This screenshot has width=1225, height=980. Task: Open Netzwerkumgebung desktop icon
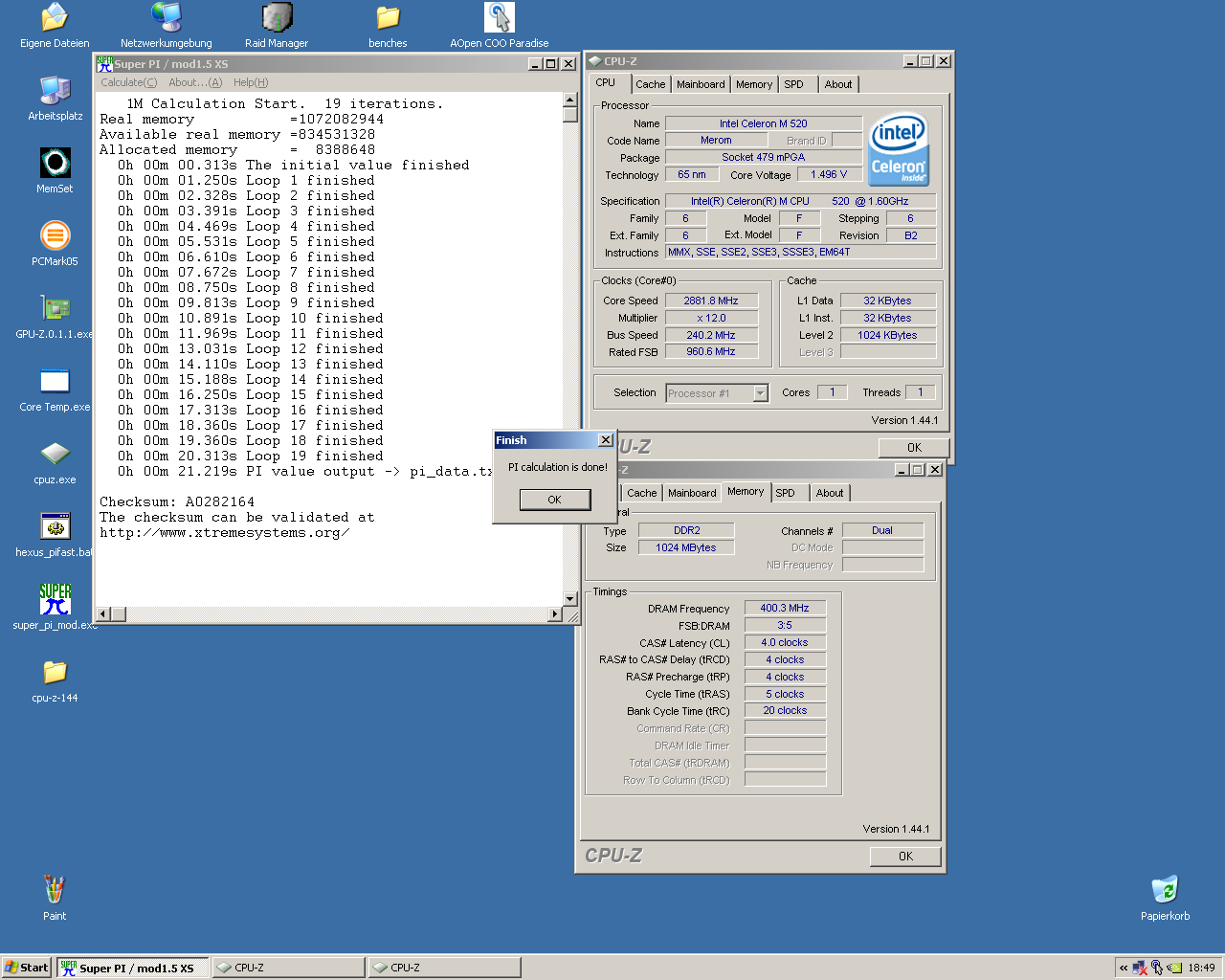point(167,26)
